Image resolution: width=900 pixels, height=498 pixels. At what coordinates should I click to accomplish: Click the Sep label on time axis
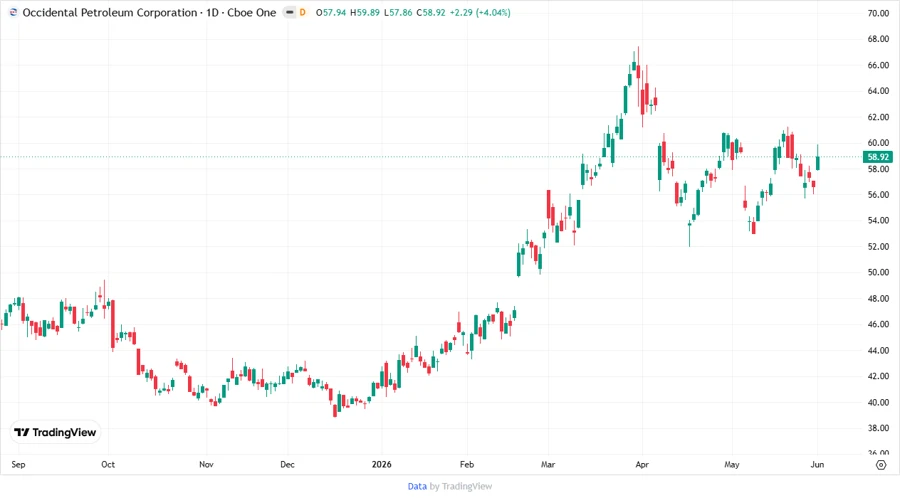coord(18,464)
